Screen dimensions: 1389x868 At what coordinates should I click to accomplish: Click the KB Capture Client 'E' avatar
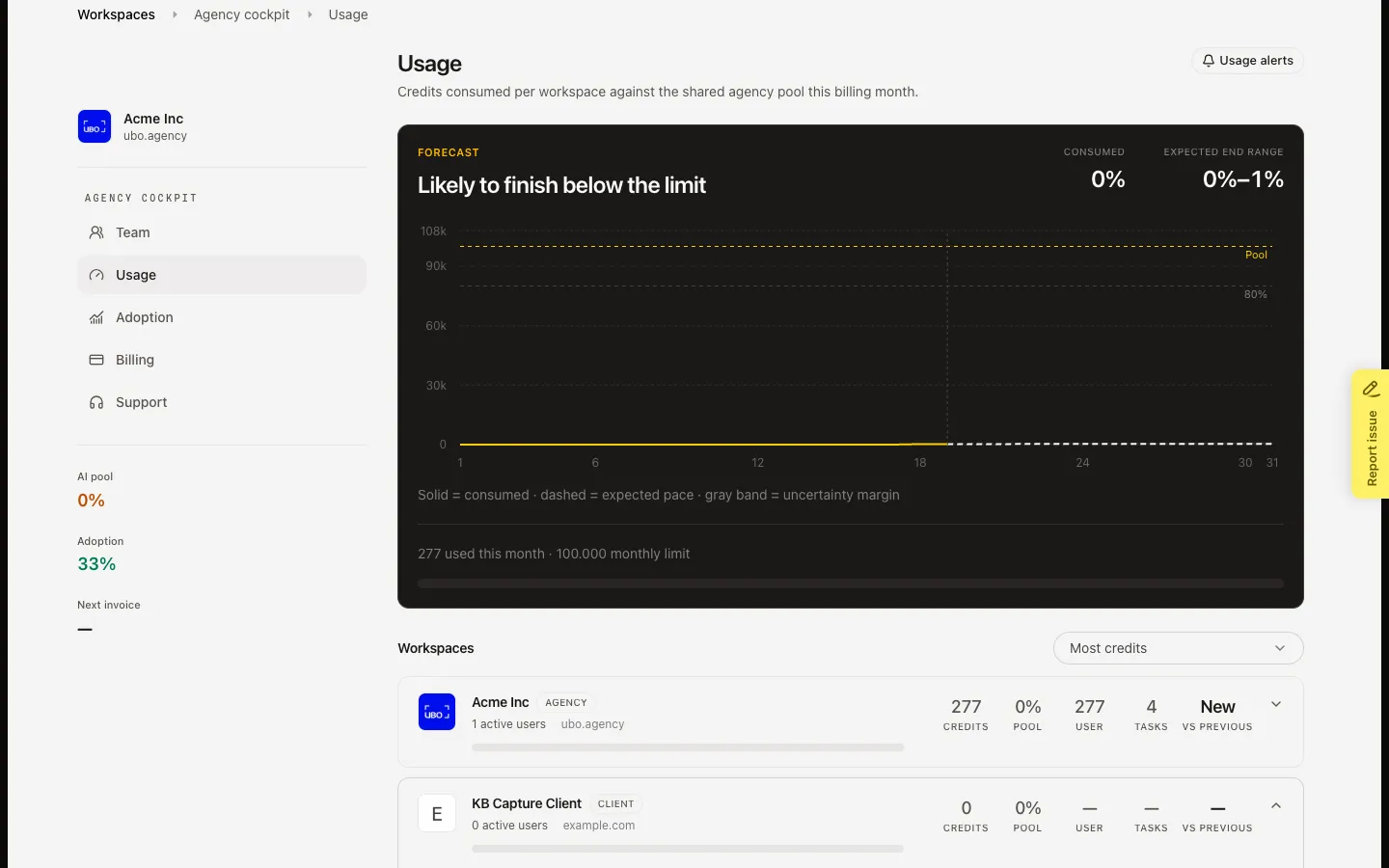[x=437, y=813]
